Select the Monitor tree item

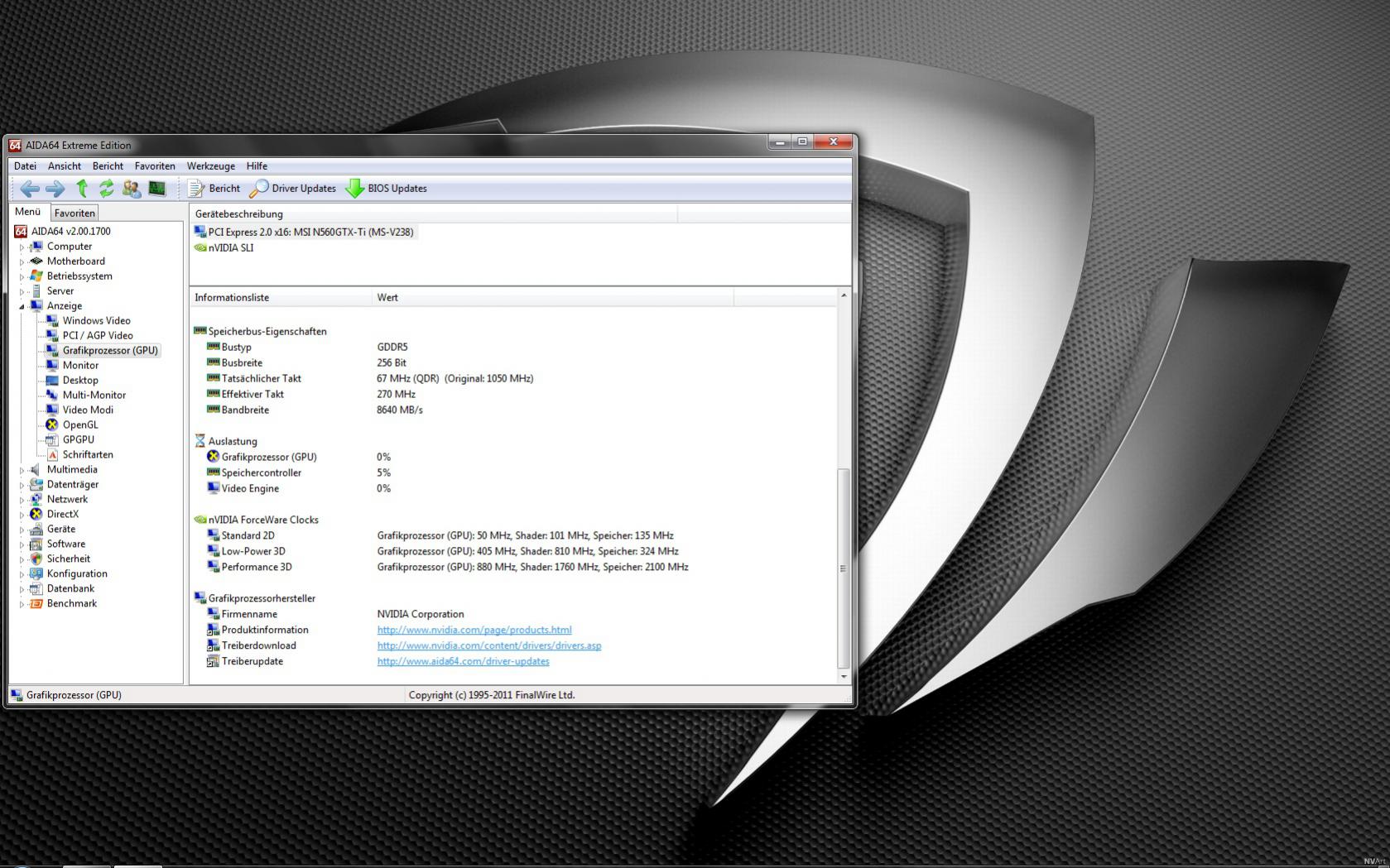pyautogui.click(x=80, y=366)
